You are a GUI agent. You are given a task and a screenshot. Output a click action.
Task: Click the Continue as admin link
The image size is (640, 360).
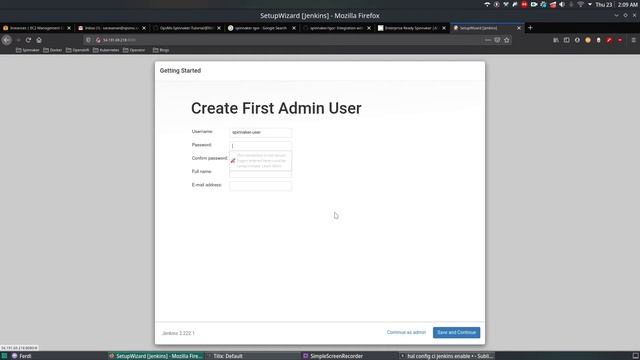pos(406,332)
